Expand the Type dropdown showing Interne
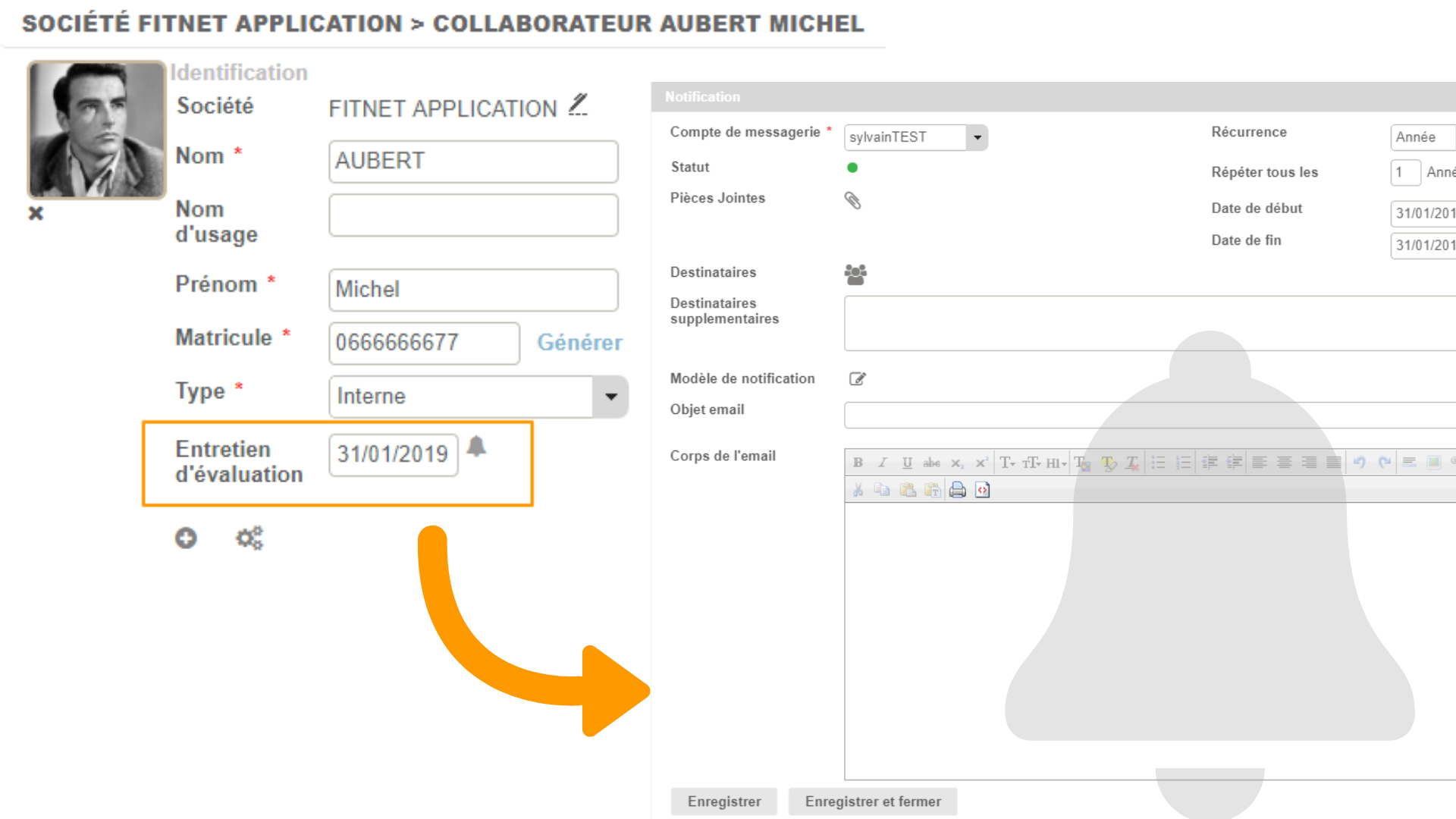 (x=610, y=397)
